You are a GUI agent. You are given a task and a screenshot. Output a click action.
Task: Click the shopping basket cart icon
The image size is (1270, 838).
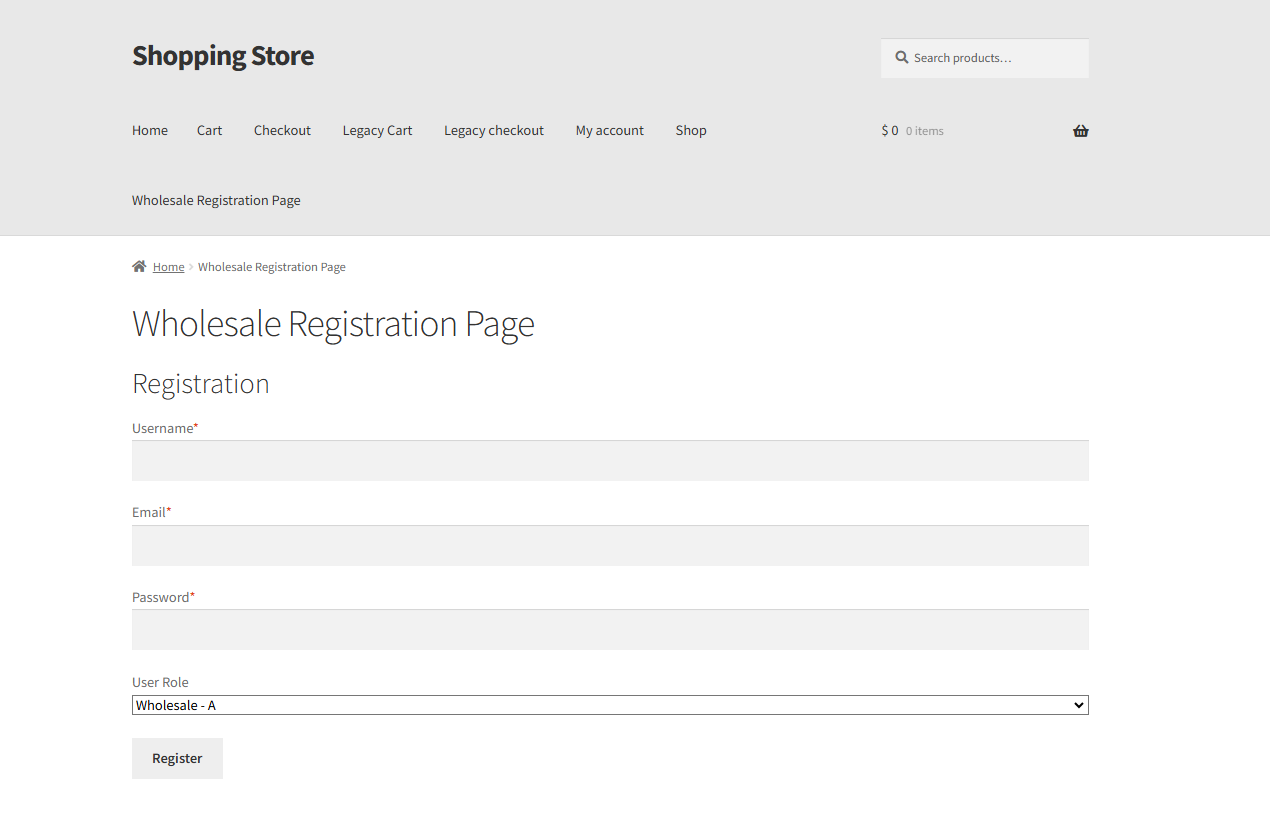(1080, 131)
